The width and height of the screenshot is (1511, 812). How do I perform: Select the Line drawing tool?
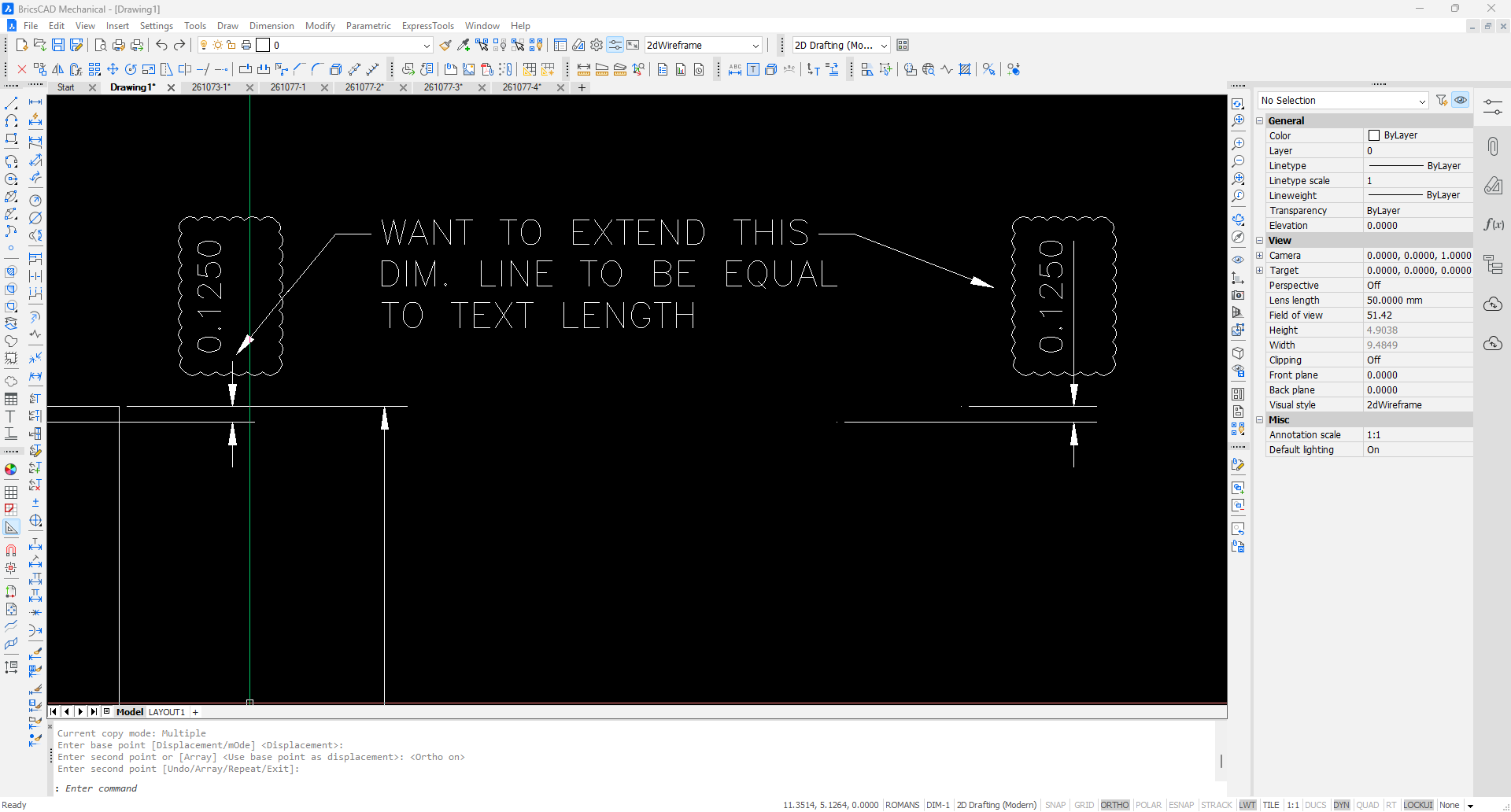[x=12, y=102]
